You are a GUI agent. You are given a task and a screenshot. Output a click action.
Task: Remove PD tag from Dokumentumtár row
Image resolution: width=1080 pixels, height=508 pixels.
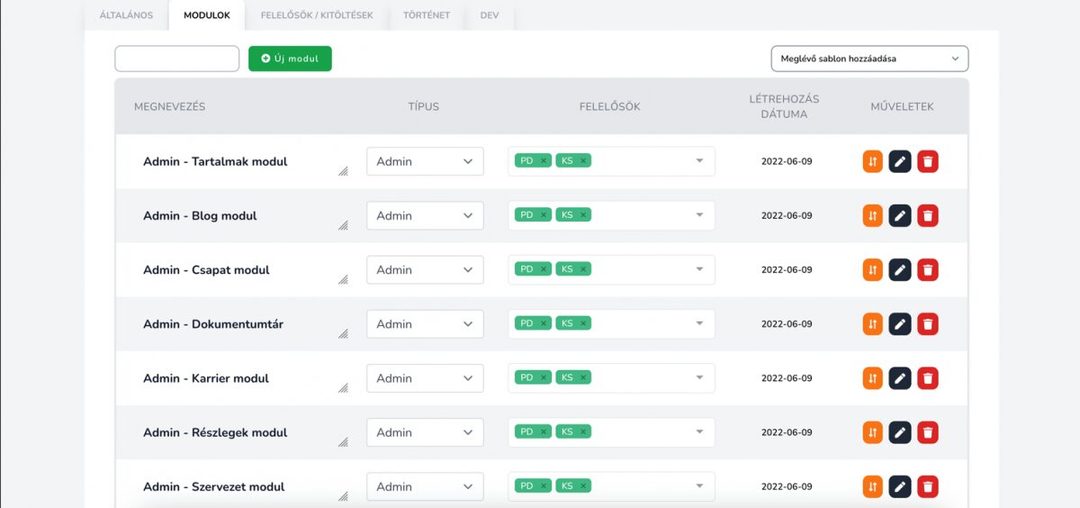(543, 323)
